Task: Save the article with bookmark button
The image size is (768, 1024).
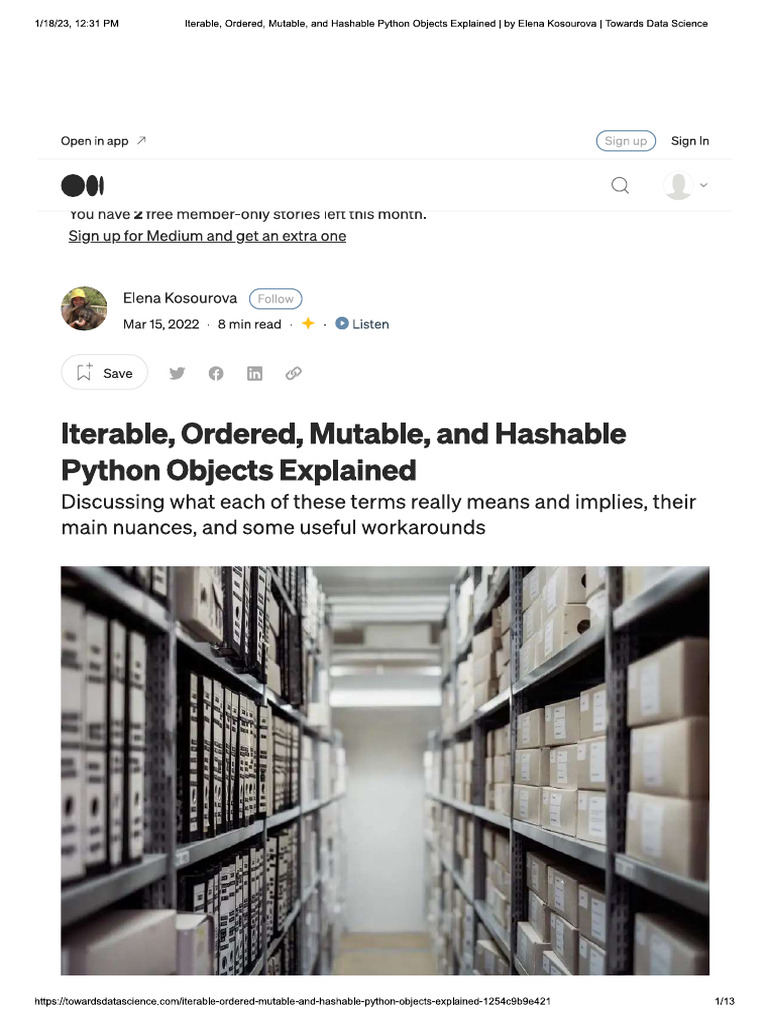Action: 104,373
